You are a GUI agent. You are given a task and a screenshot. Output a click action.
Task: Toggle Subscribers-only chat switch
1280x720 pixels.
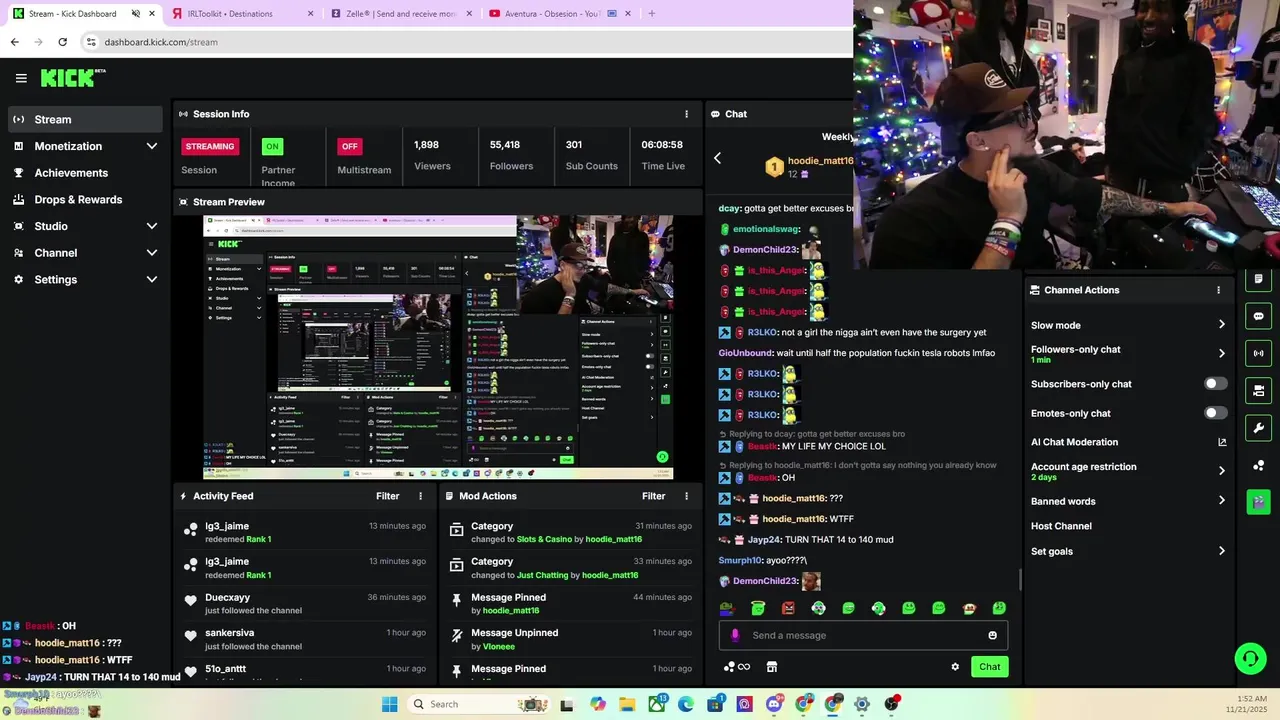tap(1215, 384)
